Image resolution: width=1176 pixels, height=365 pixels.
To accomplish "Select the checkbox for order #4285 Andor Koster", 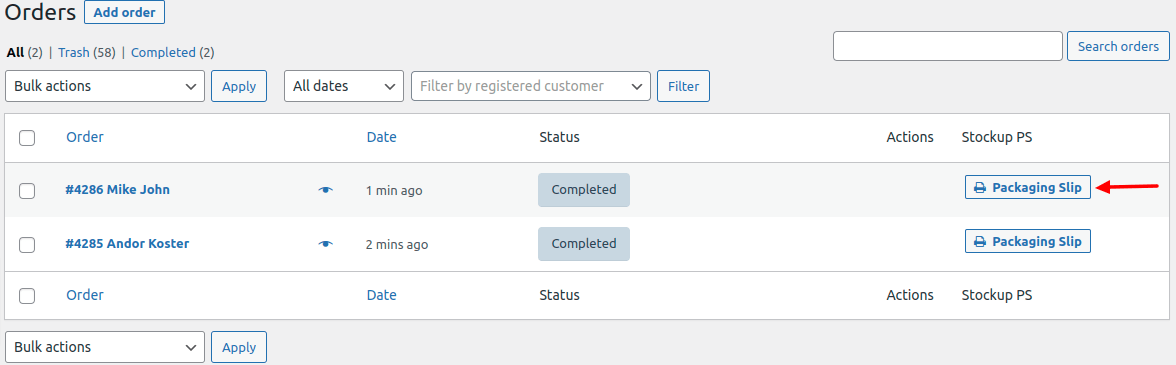I will pyautogui.click(x=27, y=244).
